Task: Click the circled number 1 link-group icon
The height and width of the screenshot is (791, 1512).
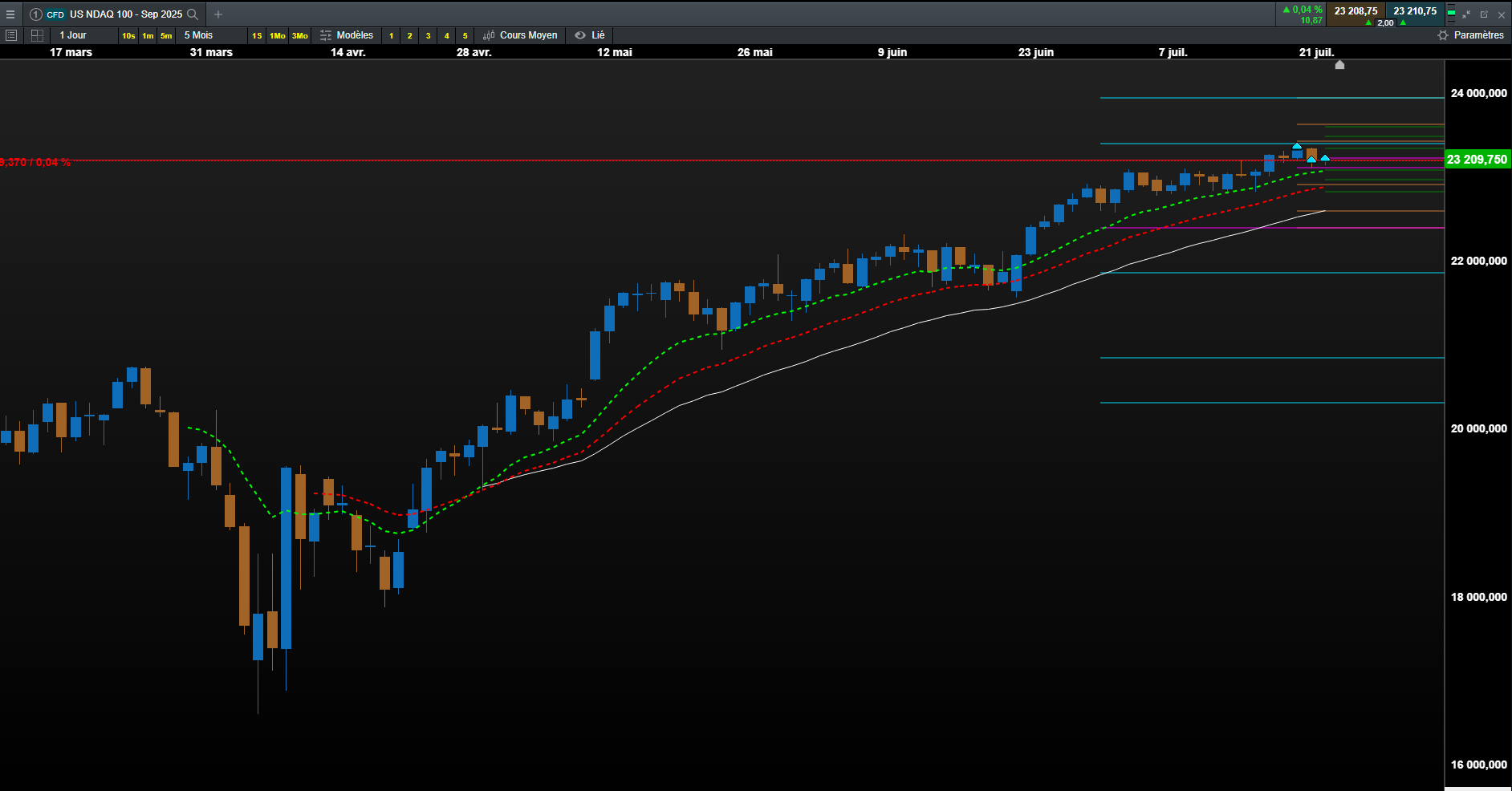Action: (x=35, y=14)
